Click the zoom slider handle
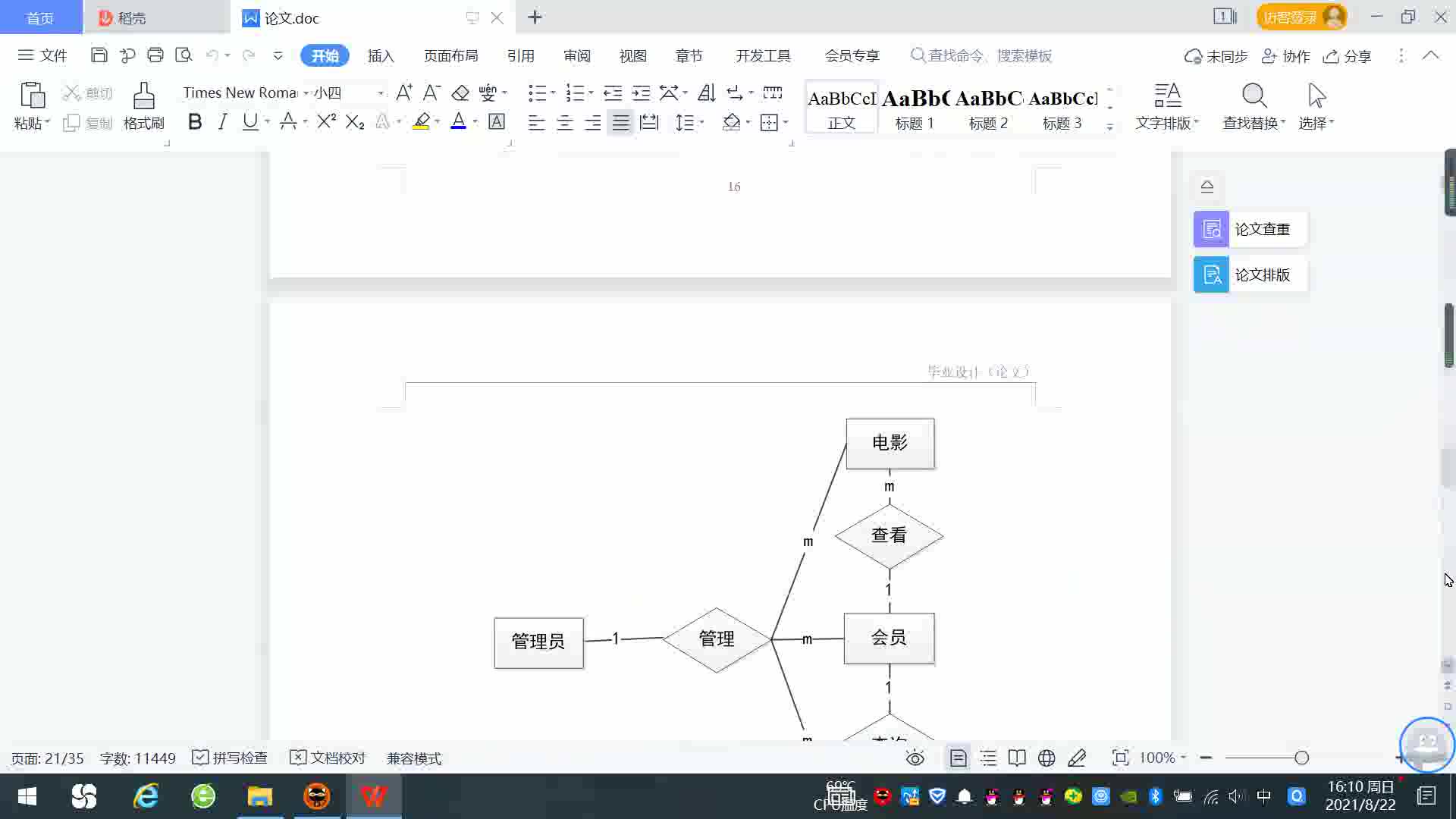This screenshot has width=1456, height=819. click(1301, 758)
